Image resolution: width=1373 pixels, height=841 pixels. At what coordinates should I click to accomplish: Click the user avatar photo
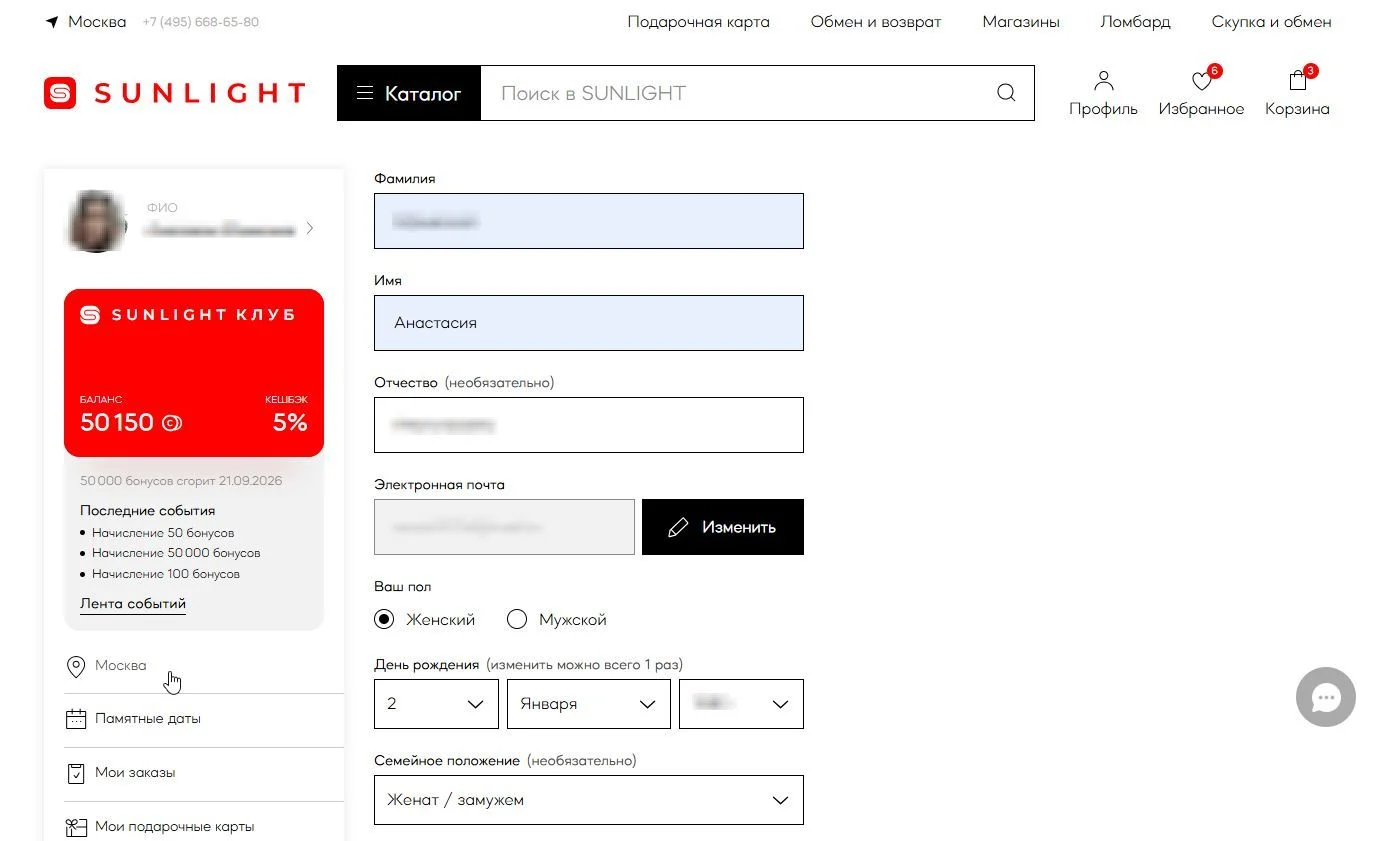click(x=96, y=221)
